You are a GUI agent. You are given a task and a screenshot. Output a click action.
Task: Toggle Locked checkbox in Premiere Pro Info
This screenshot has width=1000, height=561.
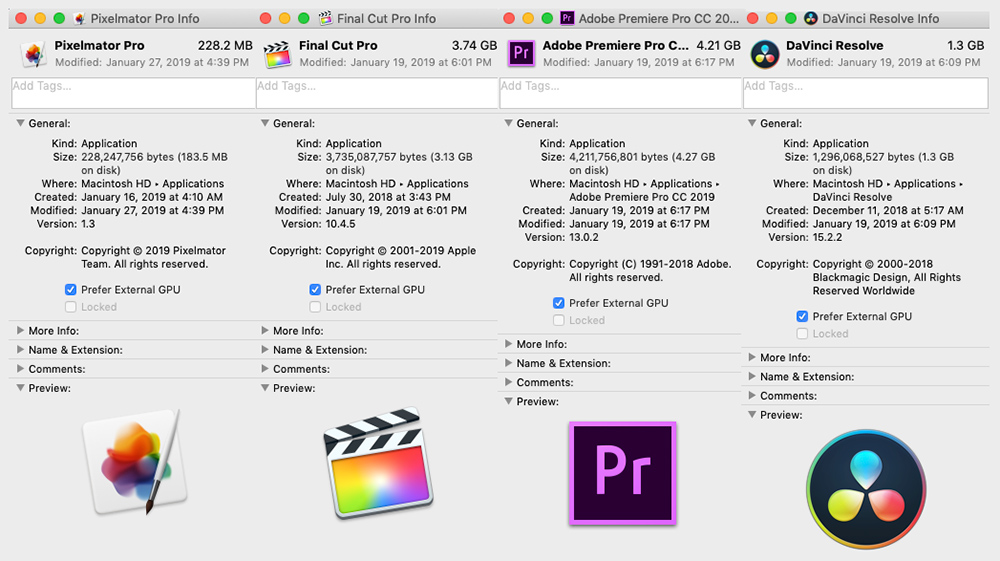[x=559, y=320]
